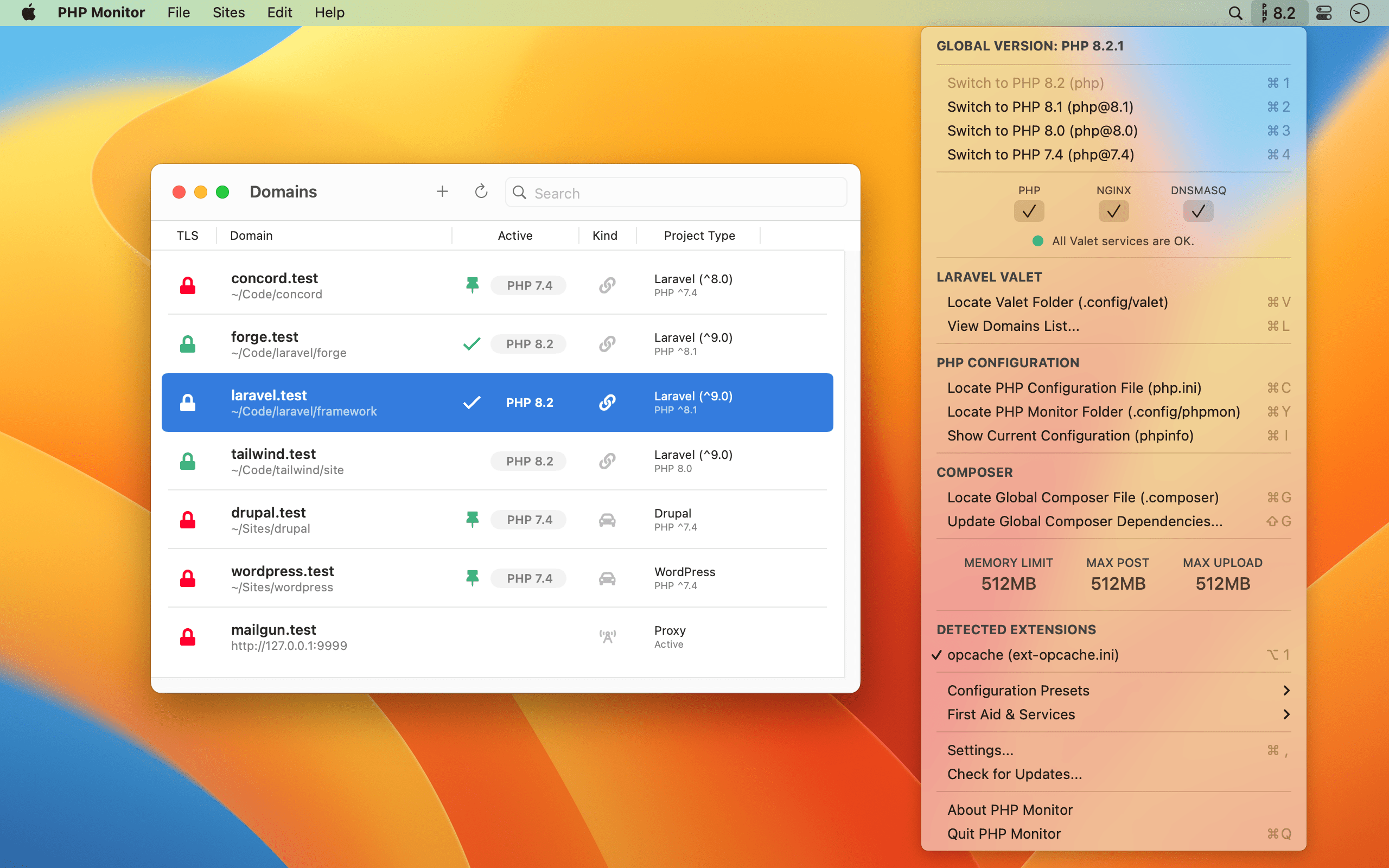Select Switch to PHP 8.1 (php@8.1)

click(x=1113, y=107)
